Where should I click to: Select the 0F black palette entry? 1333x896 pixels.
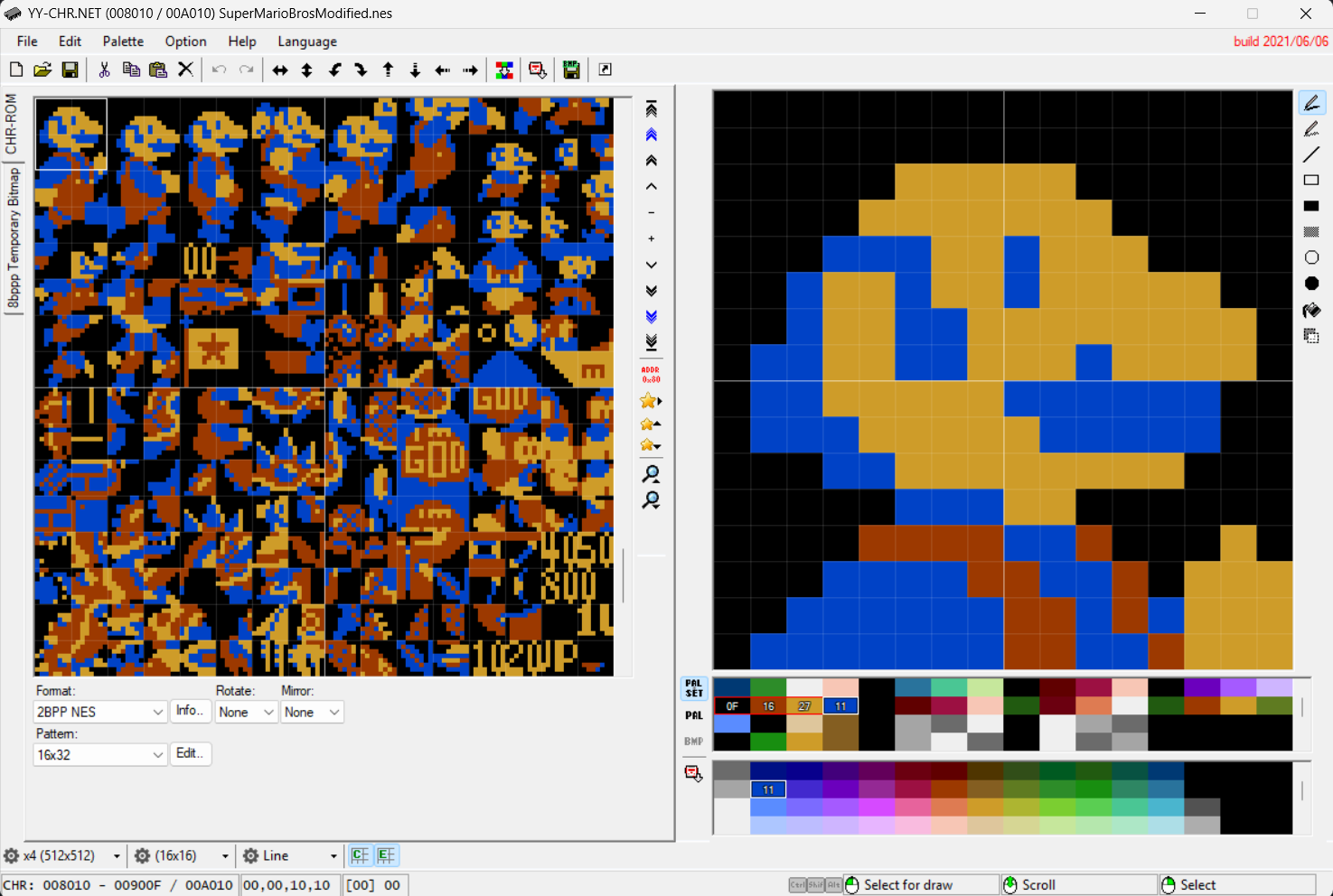(x=732, y=706)
